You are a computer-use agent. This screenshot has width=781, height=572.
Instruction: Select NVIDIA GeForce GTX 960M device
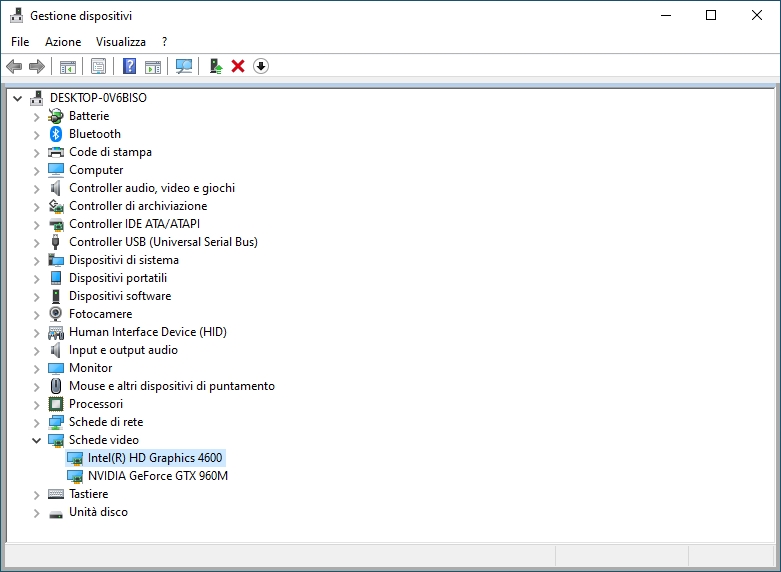point(158,476)
